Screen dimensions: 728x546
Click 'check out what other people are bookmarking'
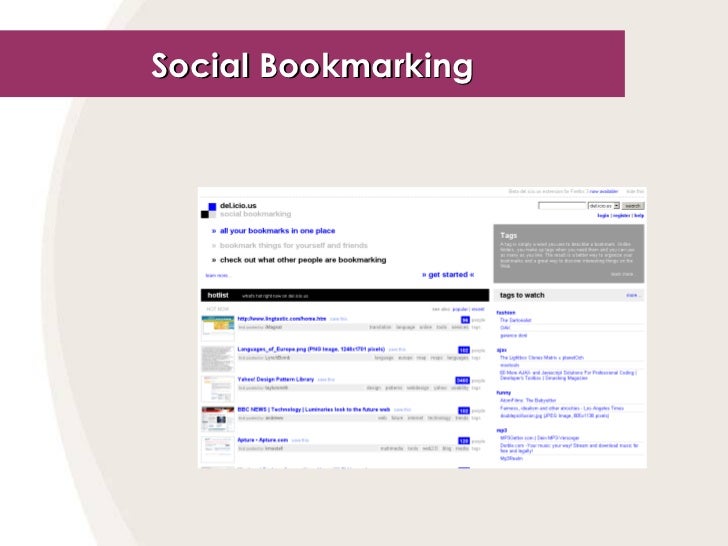pos(303,260)
